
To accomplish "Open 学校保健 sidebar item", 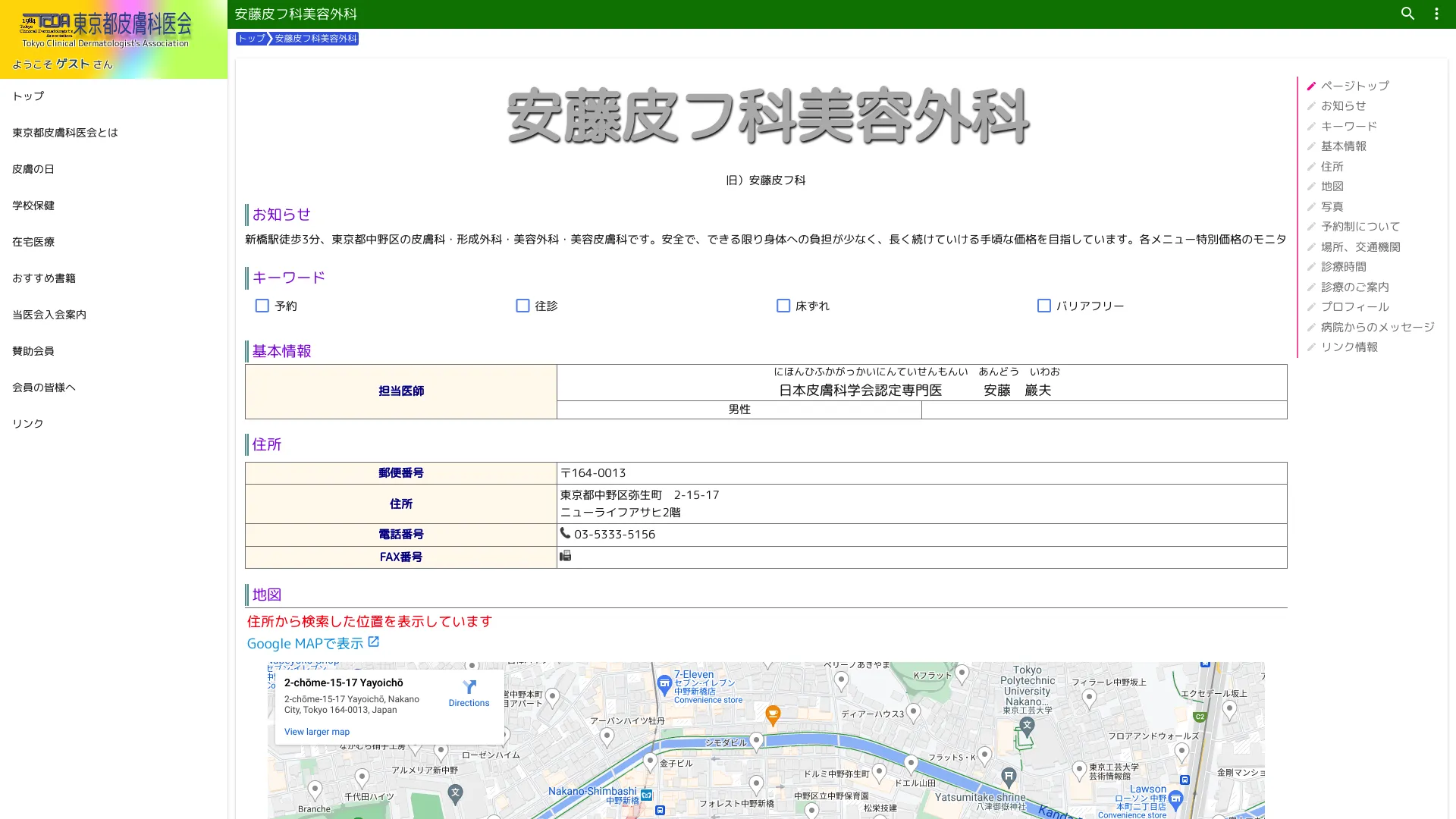I will pyautogui.click(x=114, y=206).
